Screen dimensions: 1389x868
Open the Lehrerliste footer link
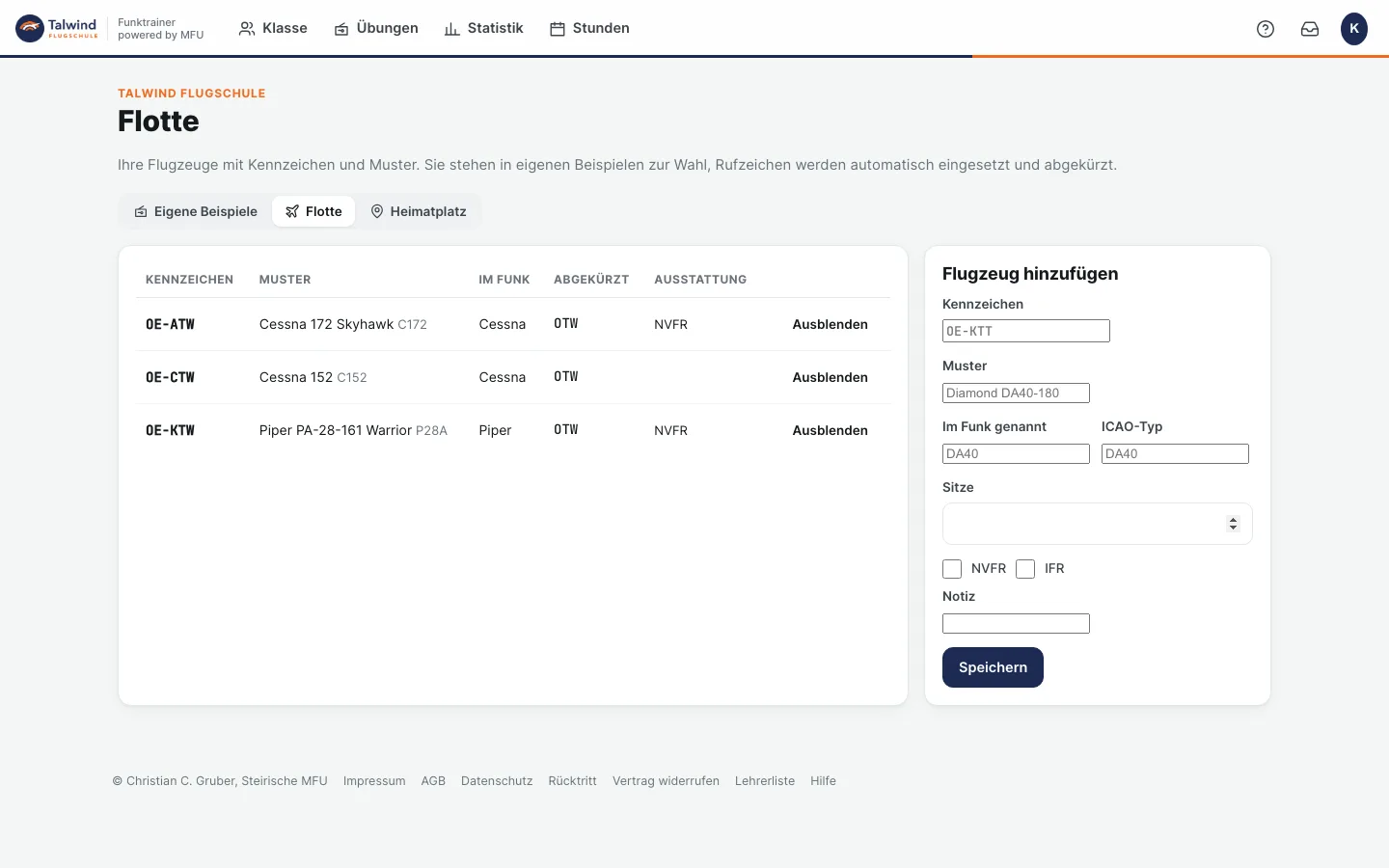pyautogui.click(x=765, y=781)
